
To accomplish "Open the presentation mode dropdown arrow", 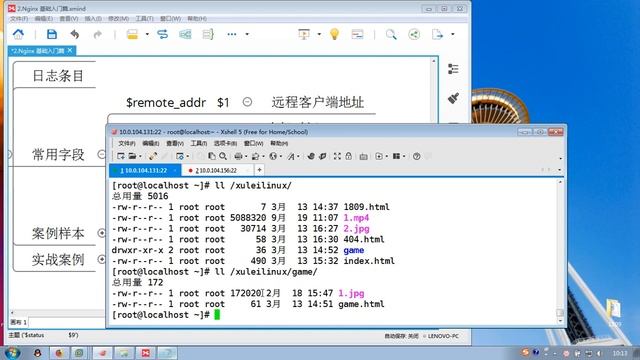I will click(319, 34).
